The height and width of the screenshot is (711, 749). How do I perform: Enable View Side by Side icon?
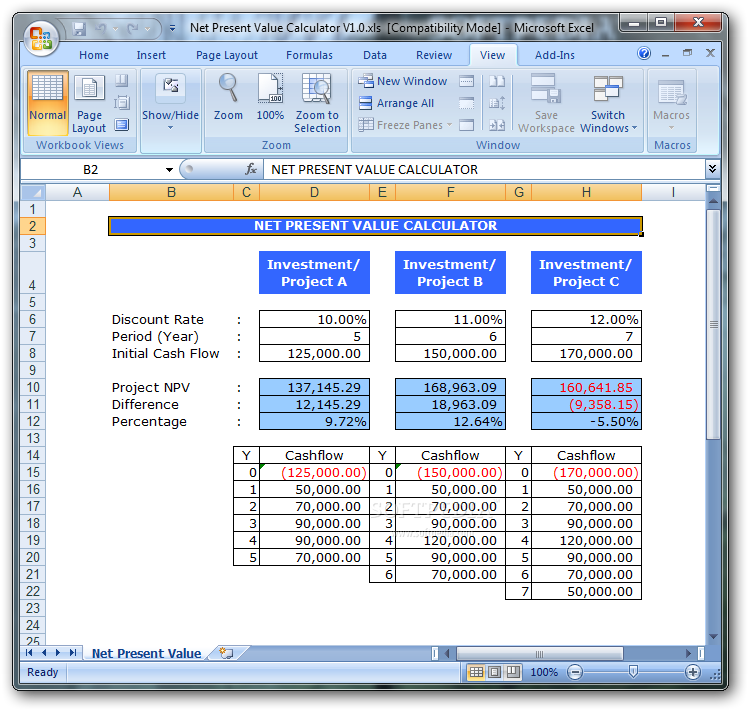coord(497,81)
